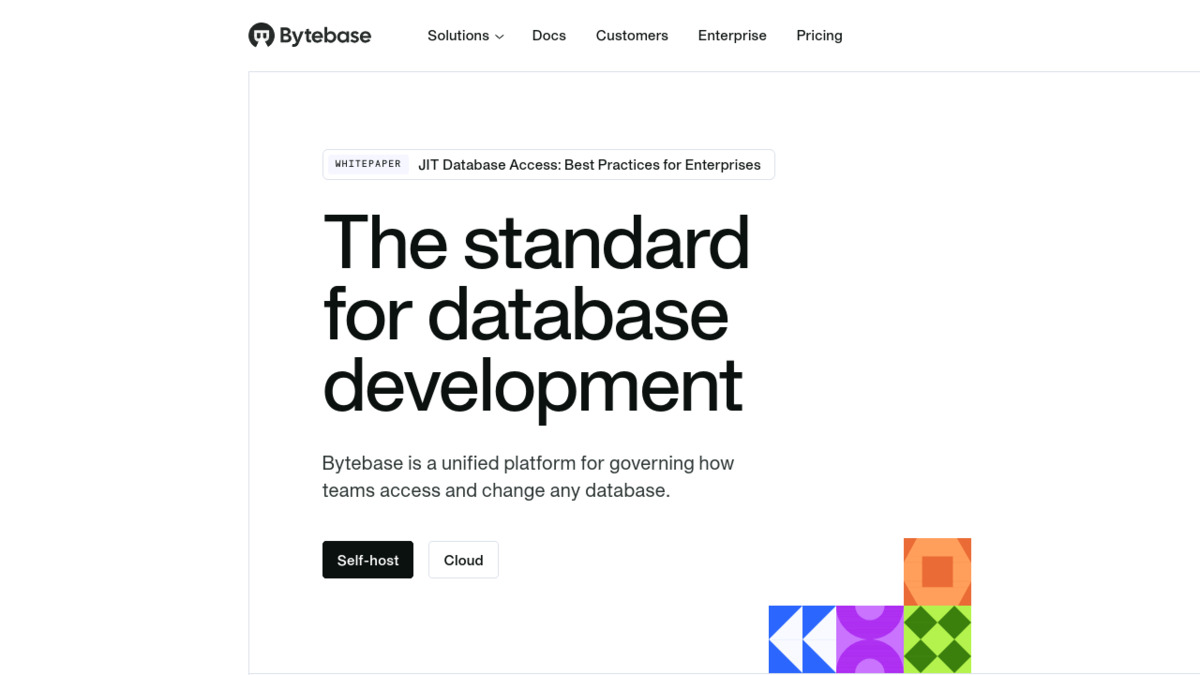Expand the chevron beside Solutions
The height and width of the screenshot is (675, 1200).
tap(498, 36)
